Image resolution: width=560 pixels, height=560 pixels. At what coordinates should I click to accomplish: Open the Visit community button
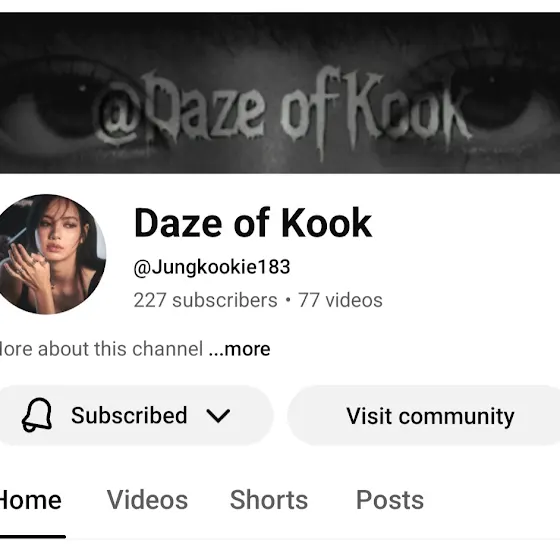[x=424, y=416]
